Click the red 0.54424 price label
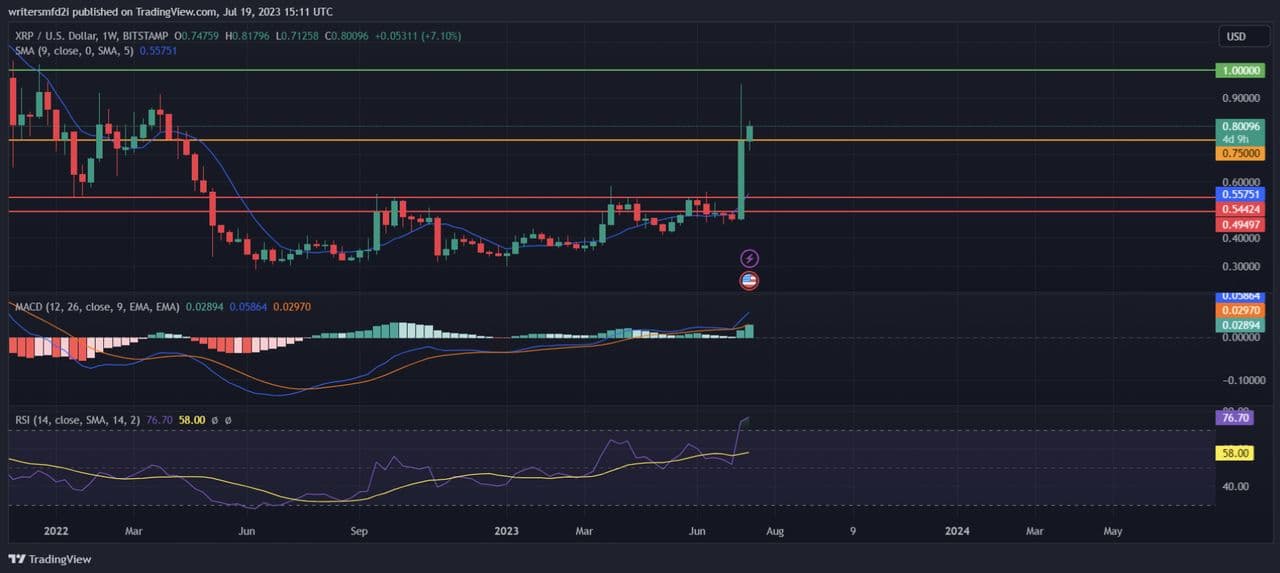 pyautogui.click(x=1240, y=209)
